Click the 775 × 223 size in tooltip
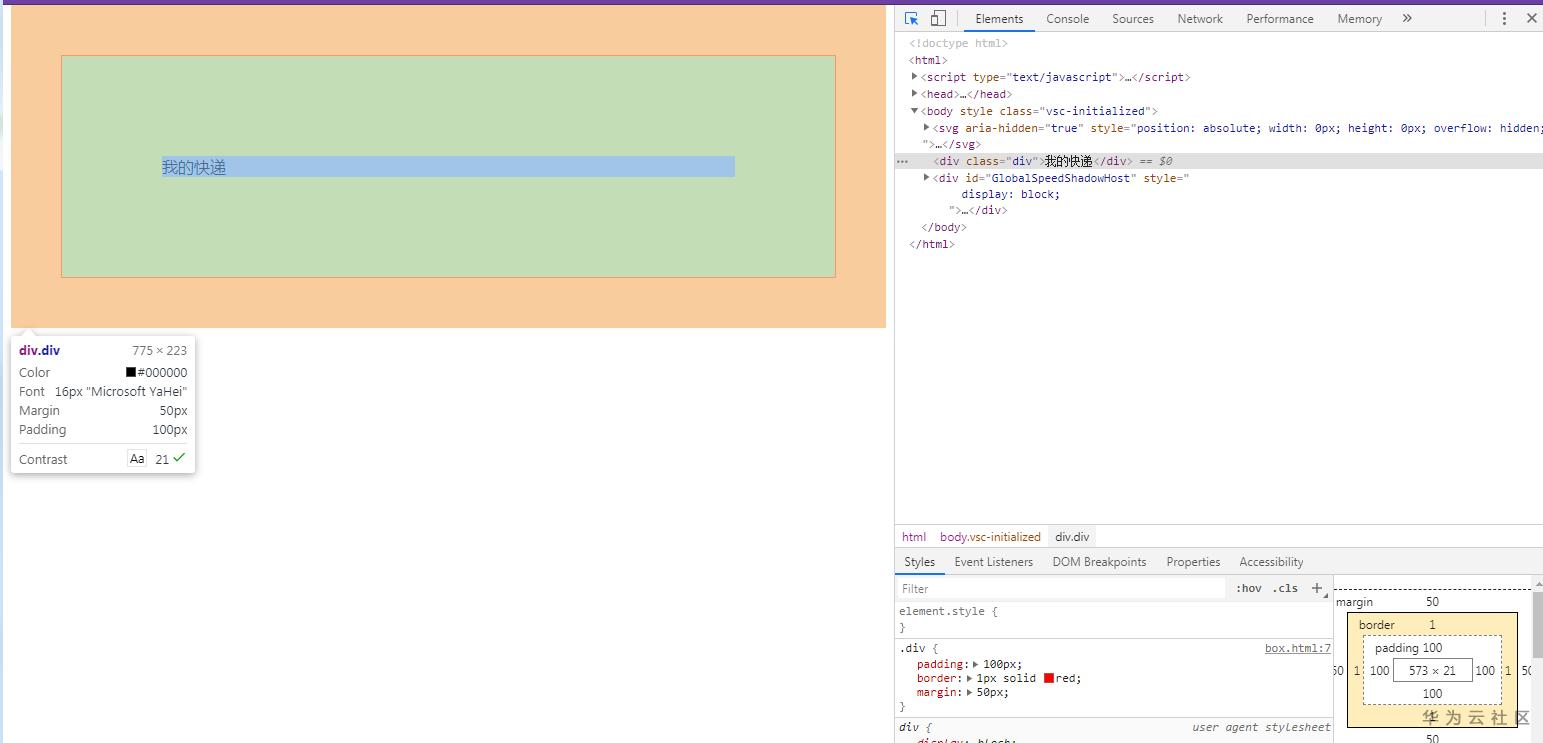This screenshot has height=743, width=1543. point(159,350)
